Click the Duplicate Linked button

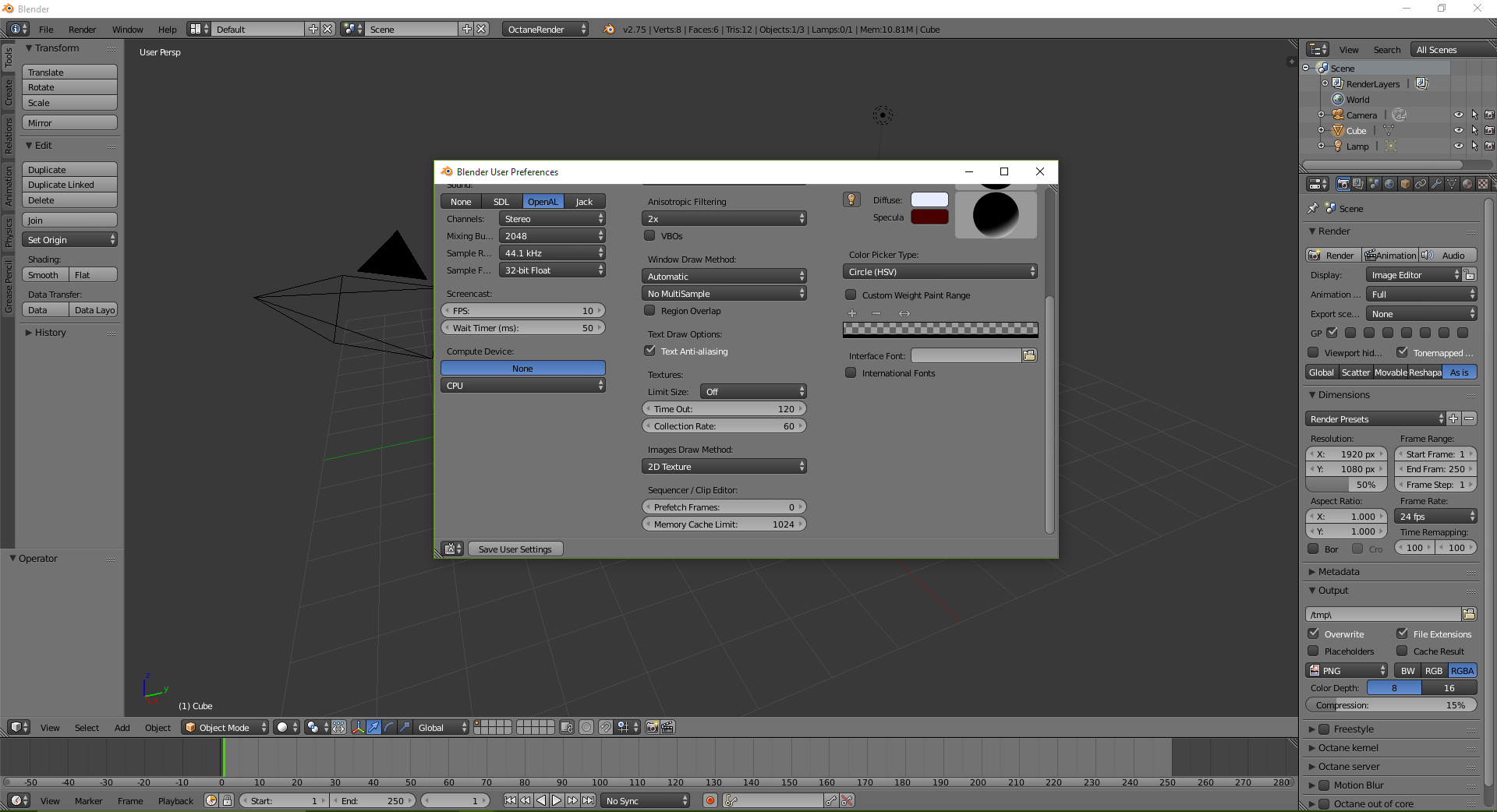click(x=69, y=185)
